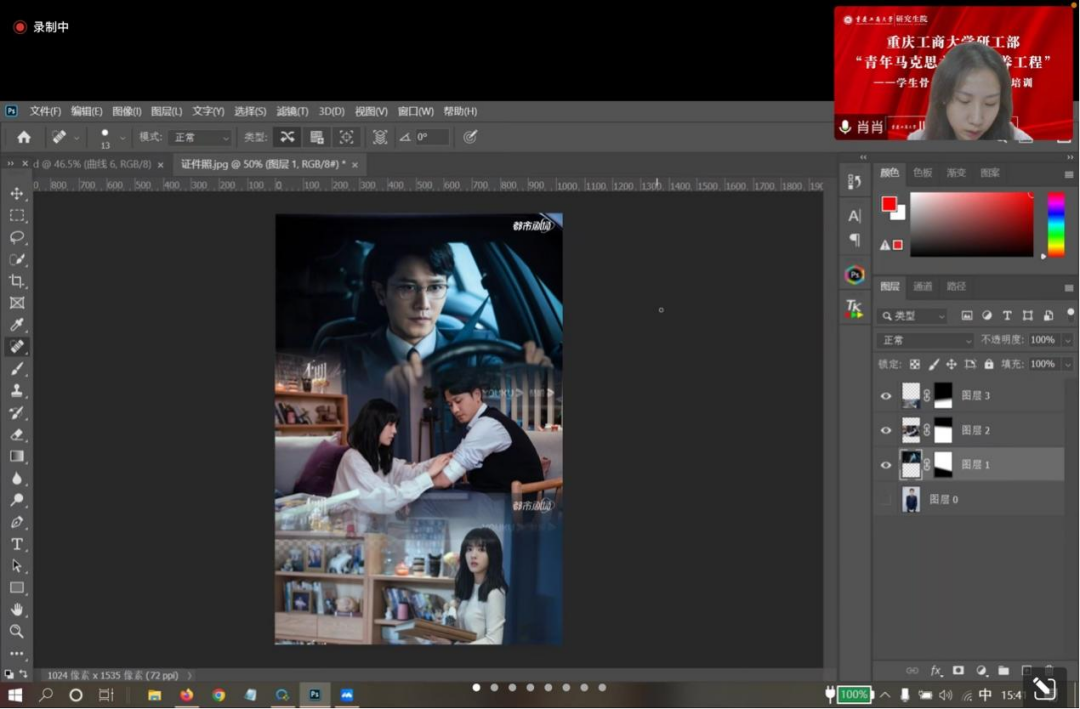This screenshot has width=1080, height=709.
Task: Open the 模式 blend mode dropdown in options bar
Action: coord(200,137)
